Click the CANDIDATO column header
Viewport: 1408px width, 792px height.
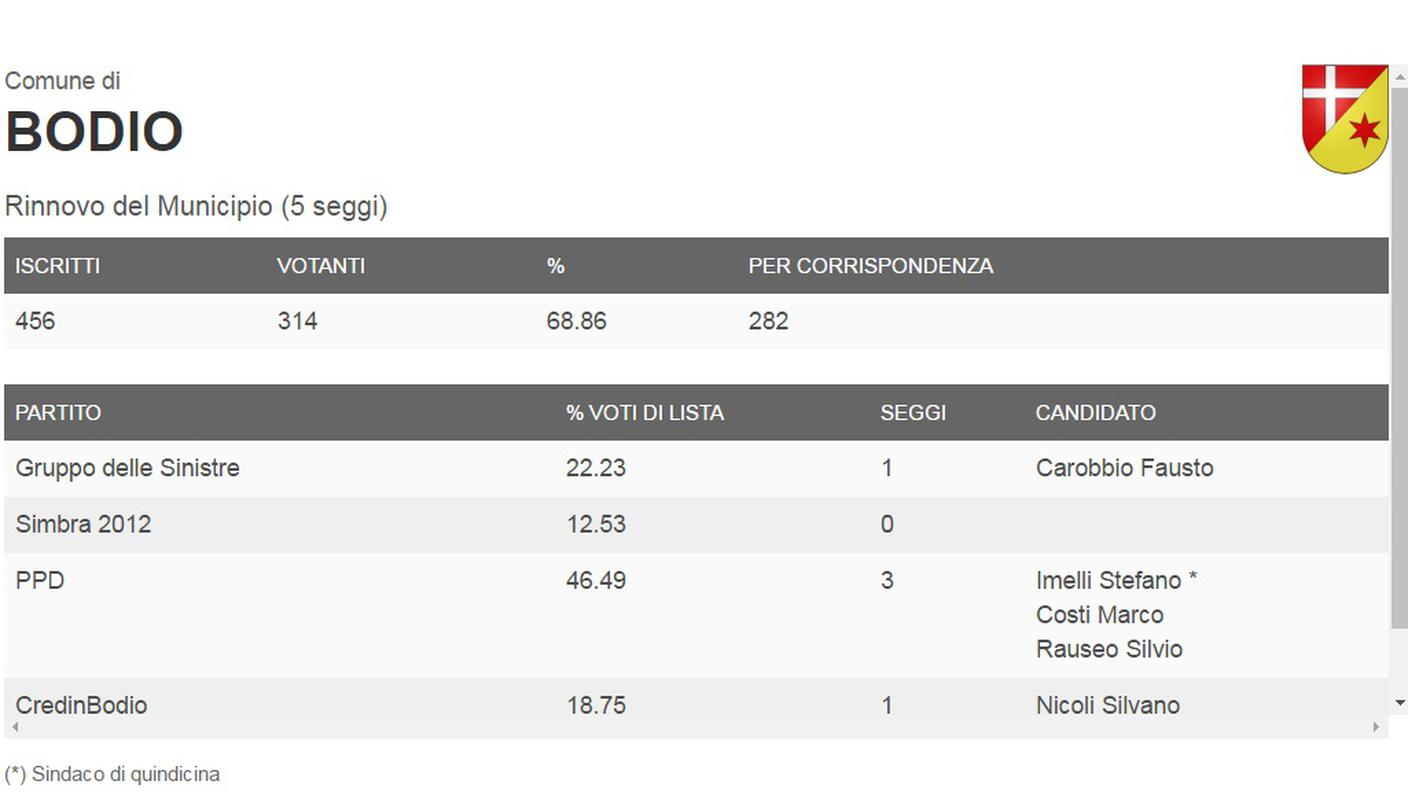tap(1095, 412)
